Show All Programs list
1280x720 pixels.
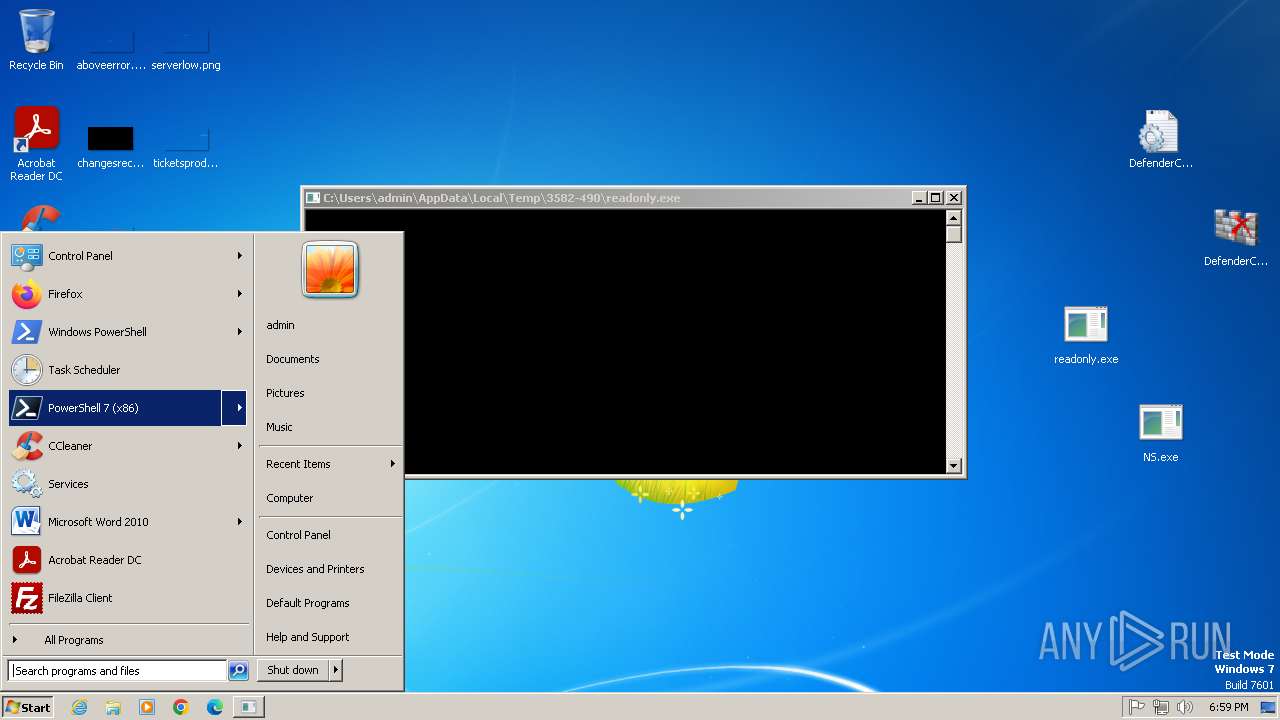coord(128,640)
